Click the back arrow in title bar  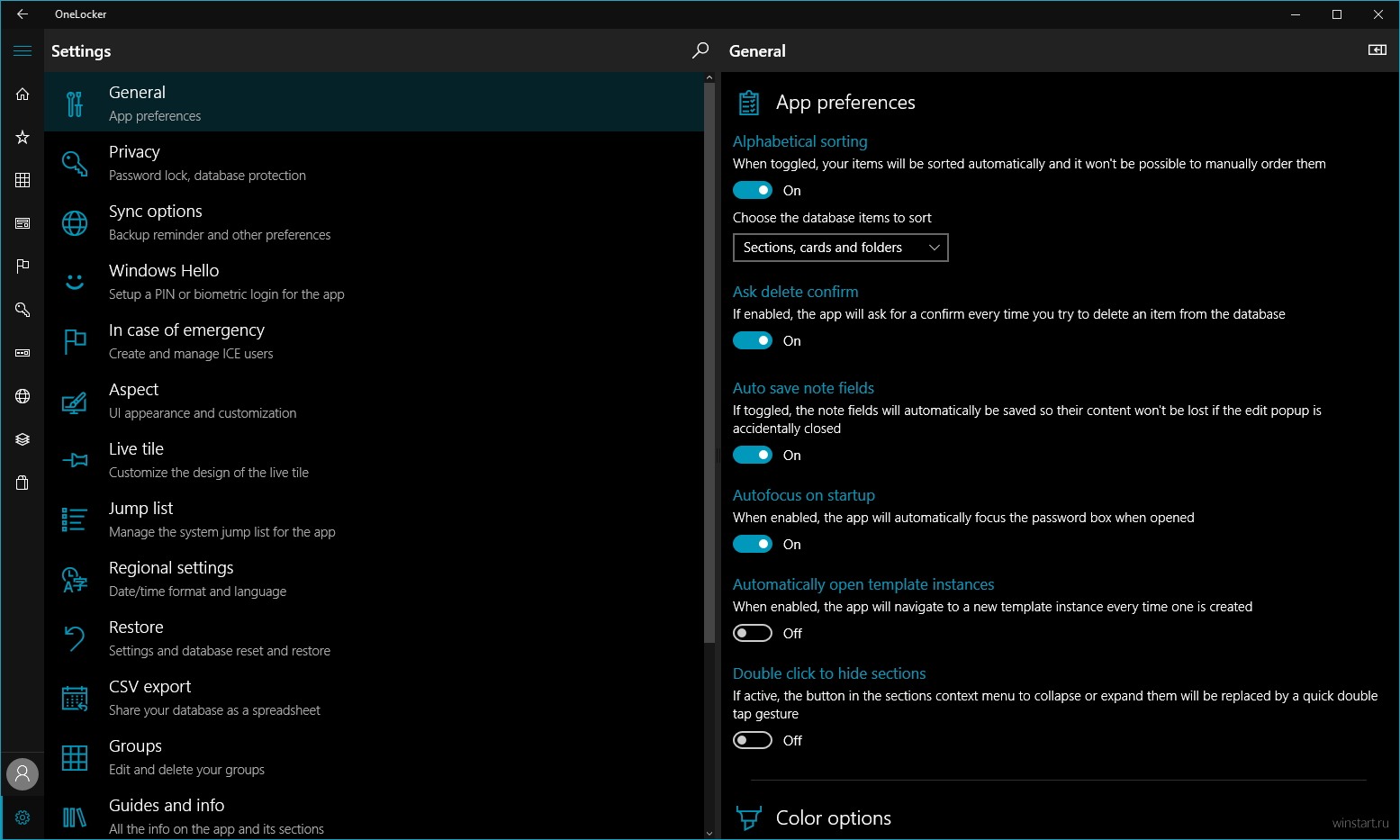click(x=23, y=14)
